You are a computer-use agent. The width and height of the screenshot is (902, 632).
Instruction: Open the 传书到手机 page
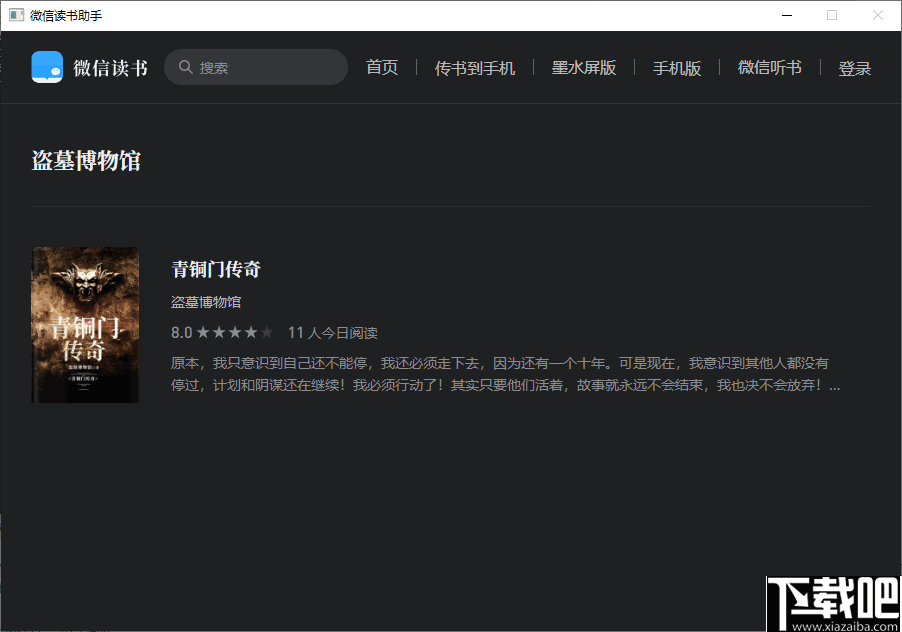[474, 67]
